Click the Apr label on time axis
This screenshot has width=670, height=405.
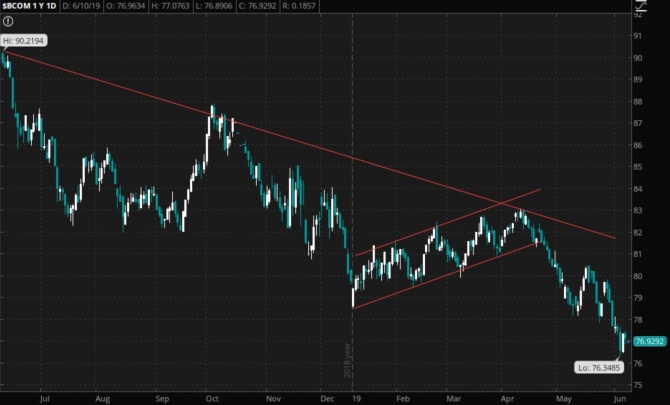tap(507, 399)
